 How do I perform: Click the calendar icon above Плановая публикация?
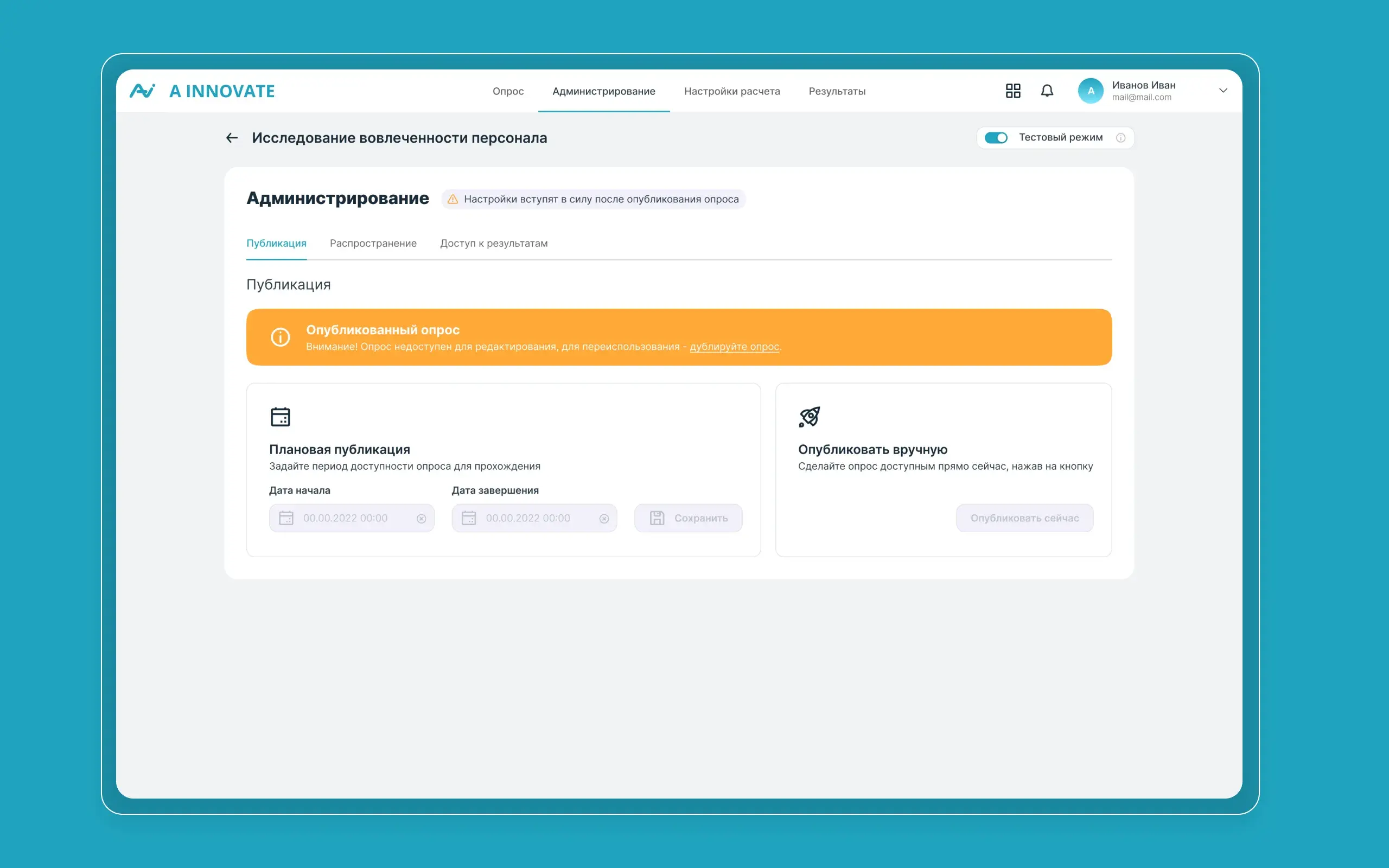click(280, 417)
